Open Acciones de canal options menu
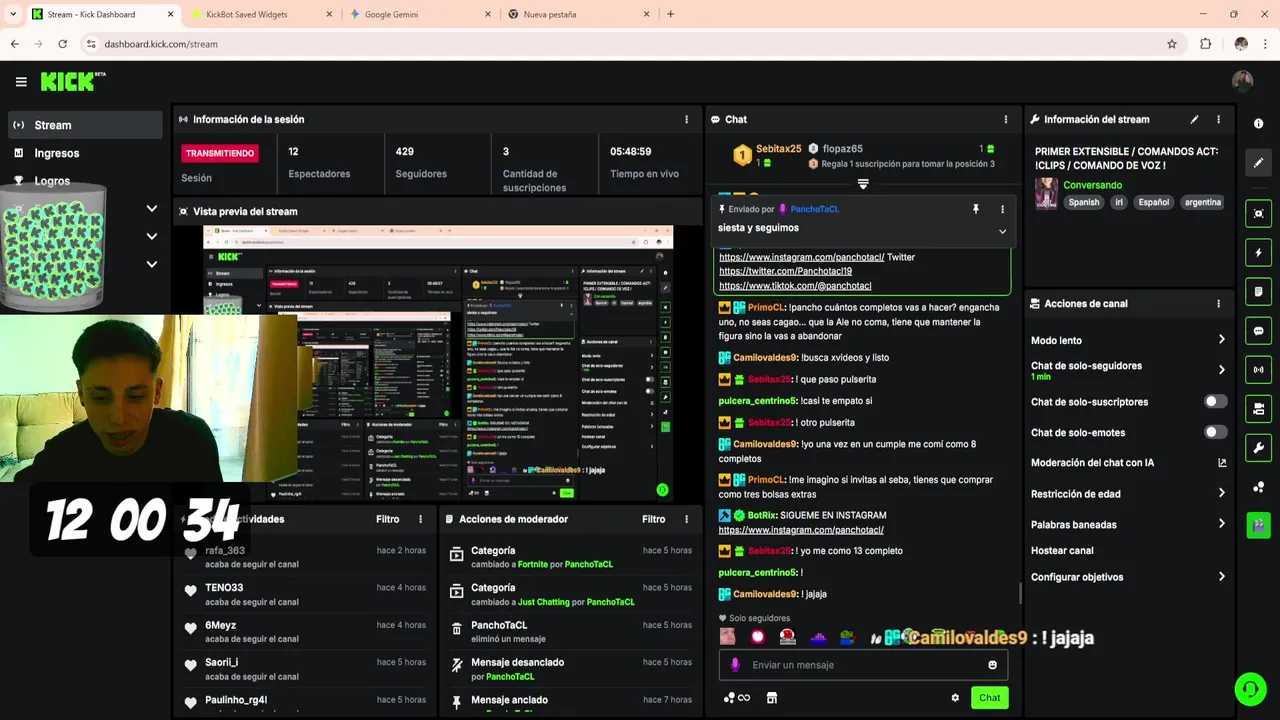The image size is (1280, 720). pyautogui.click(x=1218, y=303)
